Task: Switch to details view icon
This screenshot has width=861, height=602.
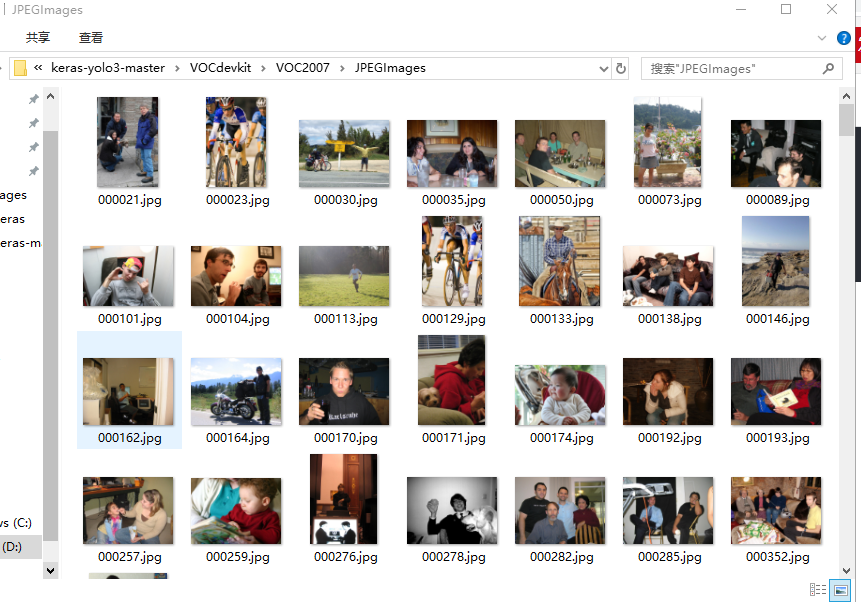Action: coord(818,590)
